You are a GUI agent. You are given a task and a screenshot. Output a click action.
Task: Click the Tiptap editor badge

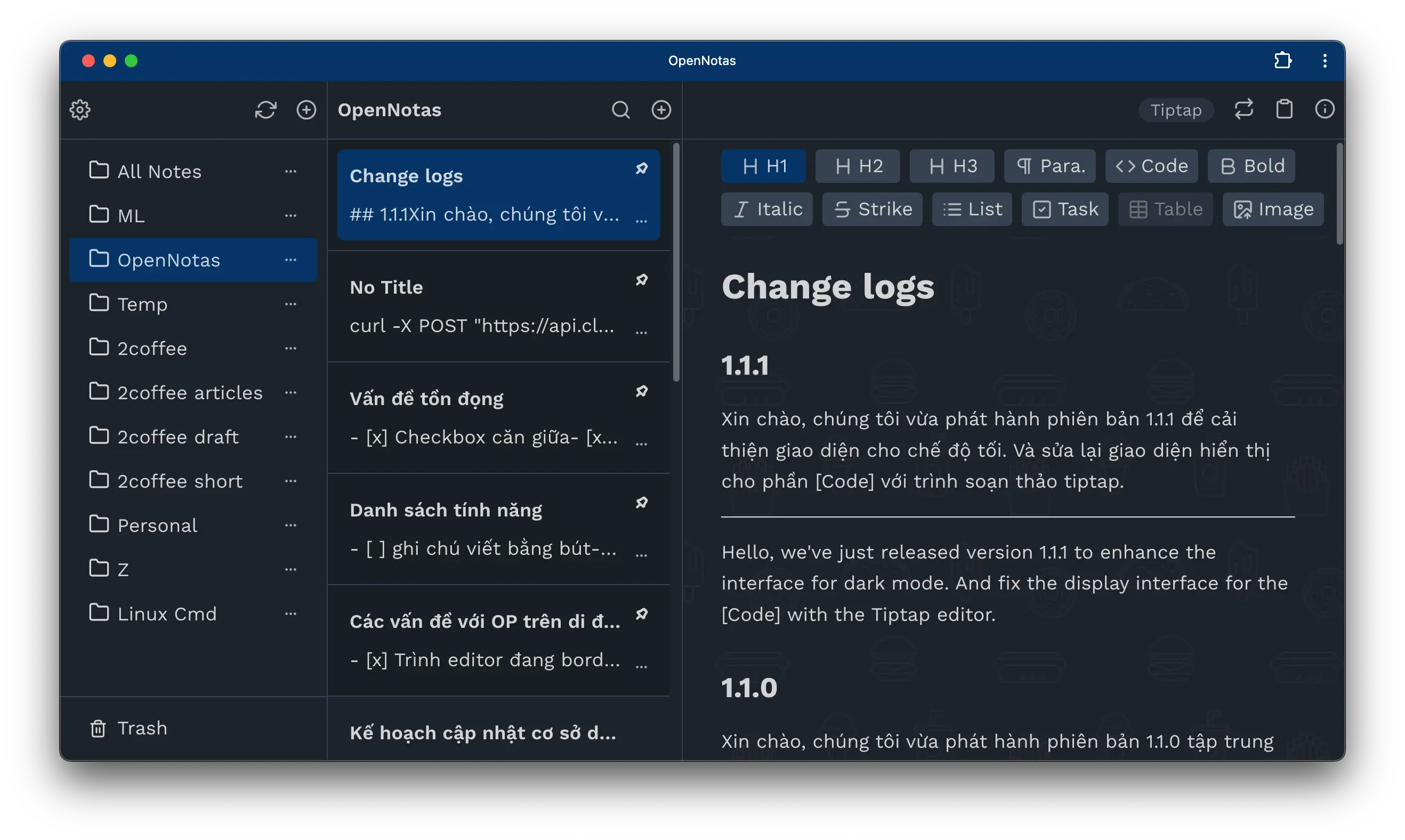[x=1175, y=110]
